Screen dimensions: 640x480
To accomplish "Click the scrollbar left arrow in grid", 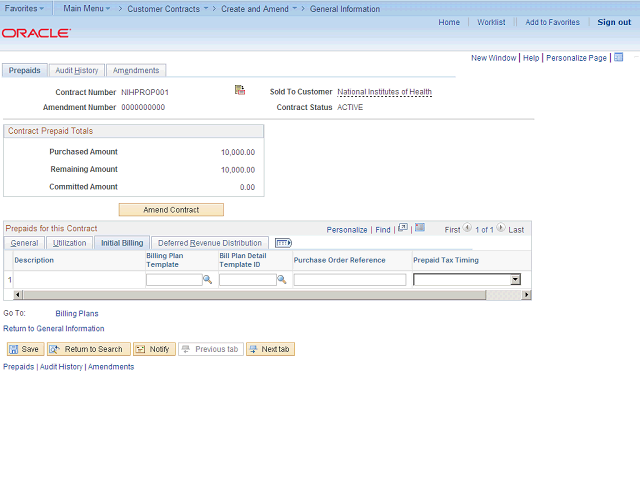I will point(18,295).
